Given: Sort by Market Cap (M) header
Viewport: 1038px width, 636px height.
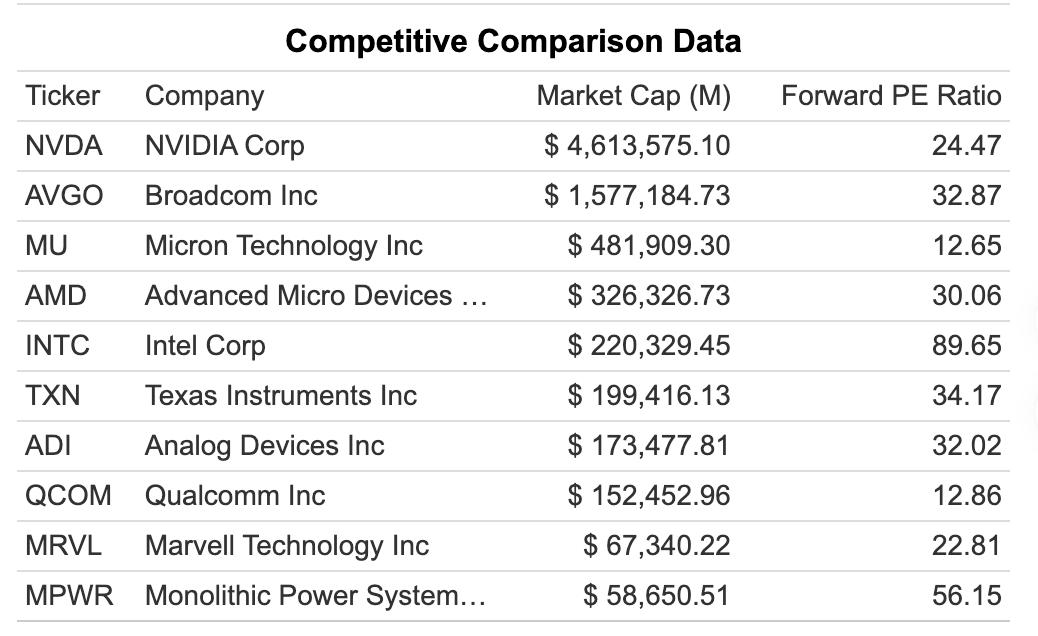Looking at the screenshot, I should 633,96.
